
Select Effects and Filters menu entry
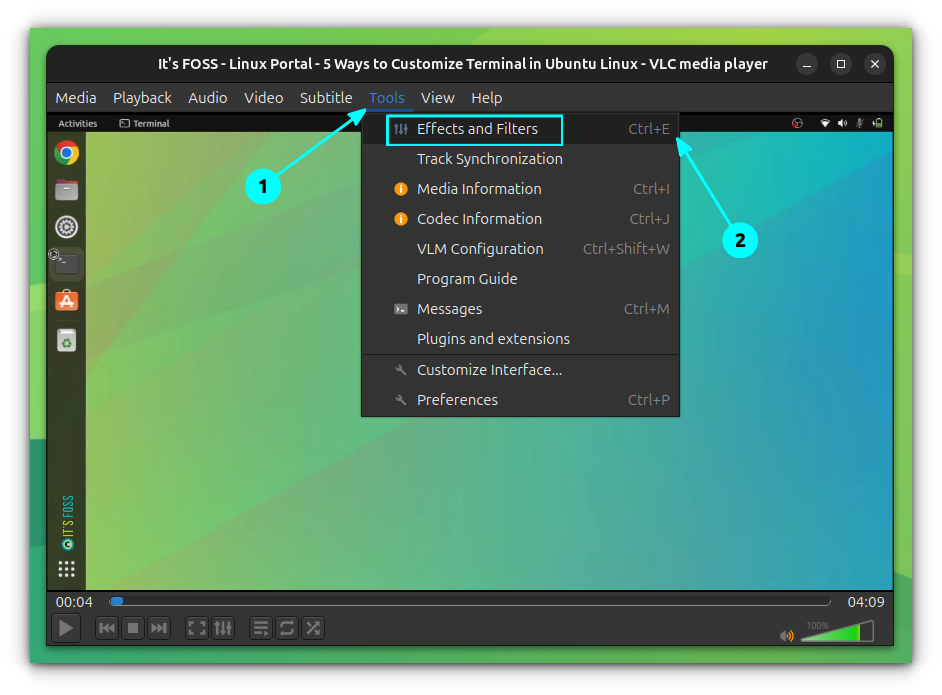click(520, 129)
